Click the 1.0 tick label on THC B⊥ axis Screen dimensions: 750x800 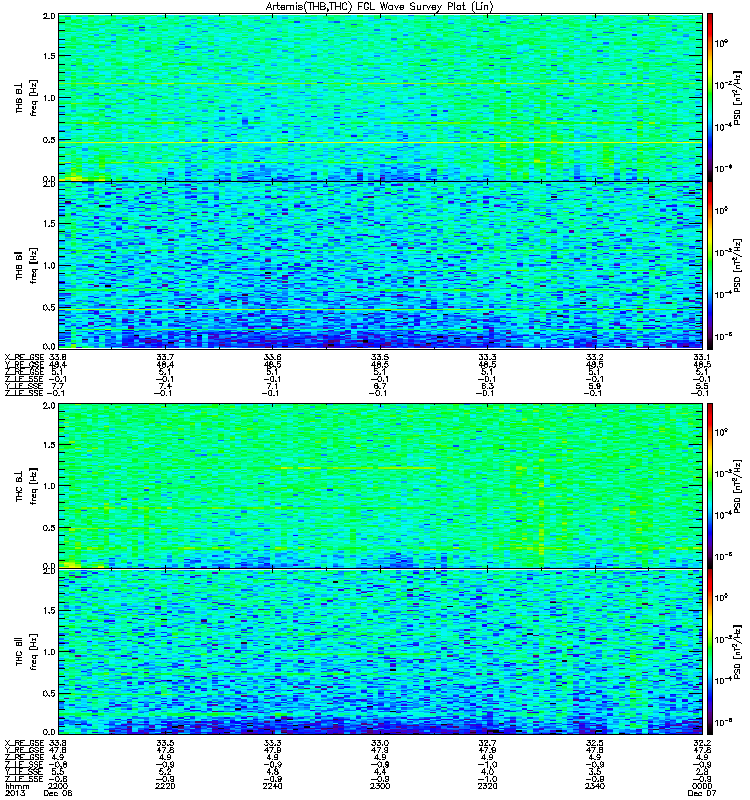49,486
